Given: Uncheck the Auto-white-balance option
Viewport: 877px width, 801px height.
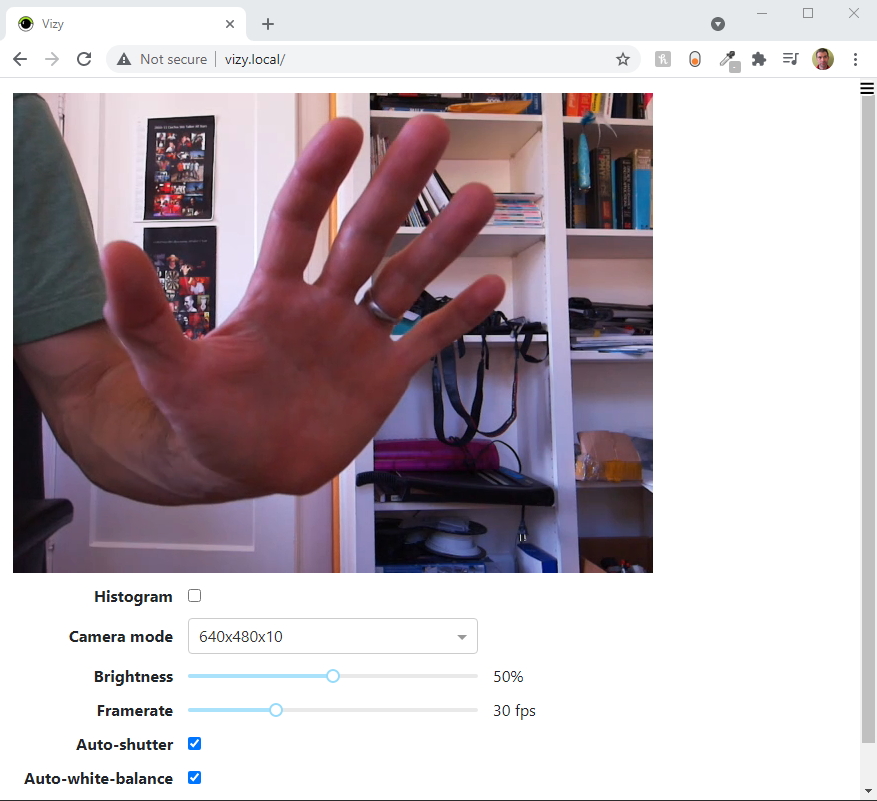Looking at the screenshot, I should pyautogui.click(x=195, y=778).
